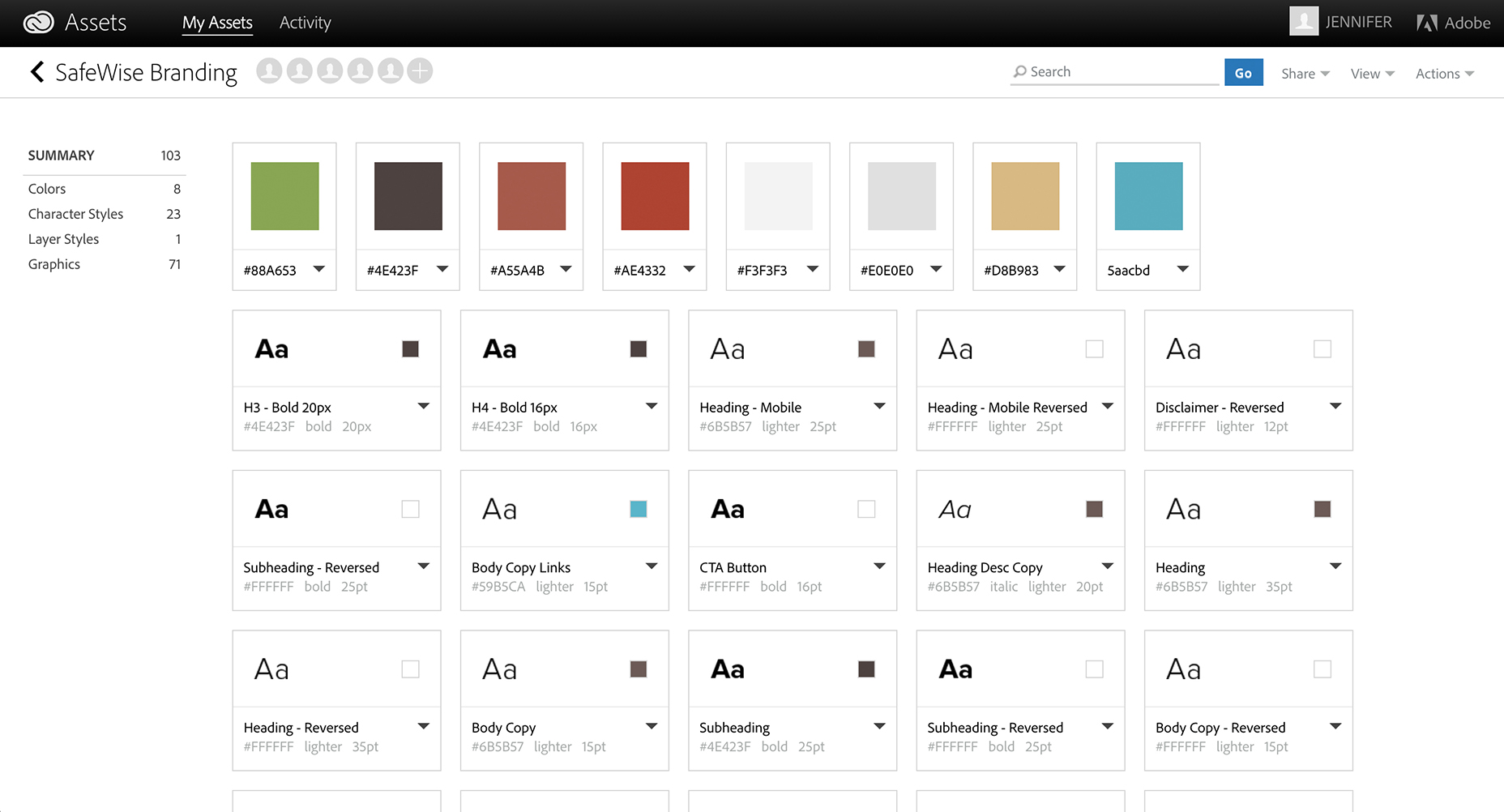Open the View dropdown menu
Image resolution: width=1504 pixels, height=812 pixels.
tap(1372, 74)
